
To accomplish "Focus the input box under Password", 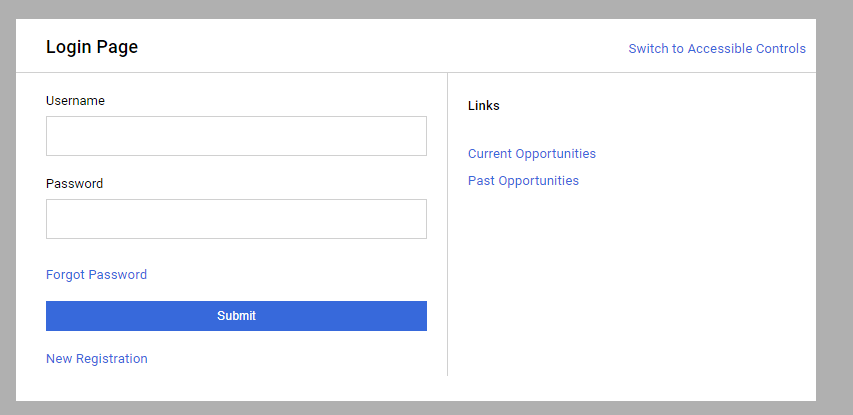I will (x=236, y=219).
